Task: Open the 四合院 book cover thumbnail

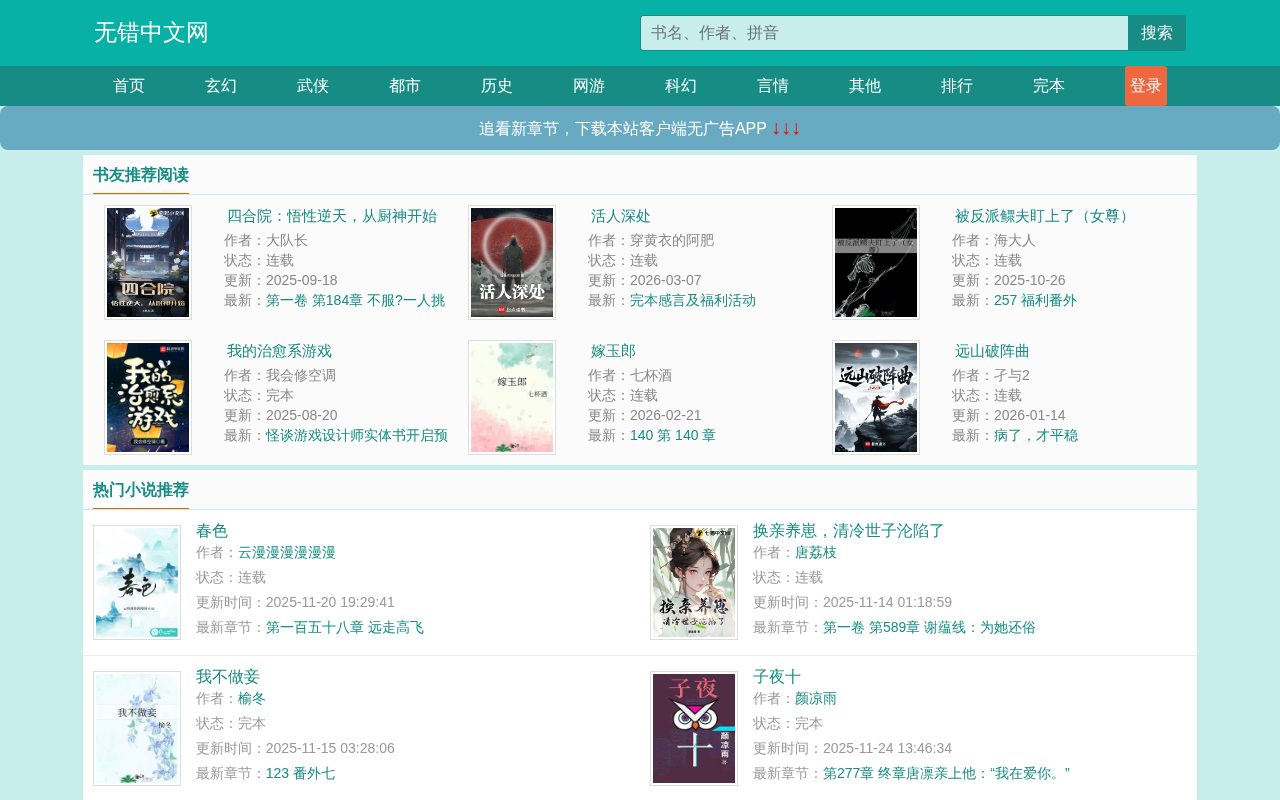Action: point(148,262)
